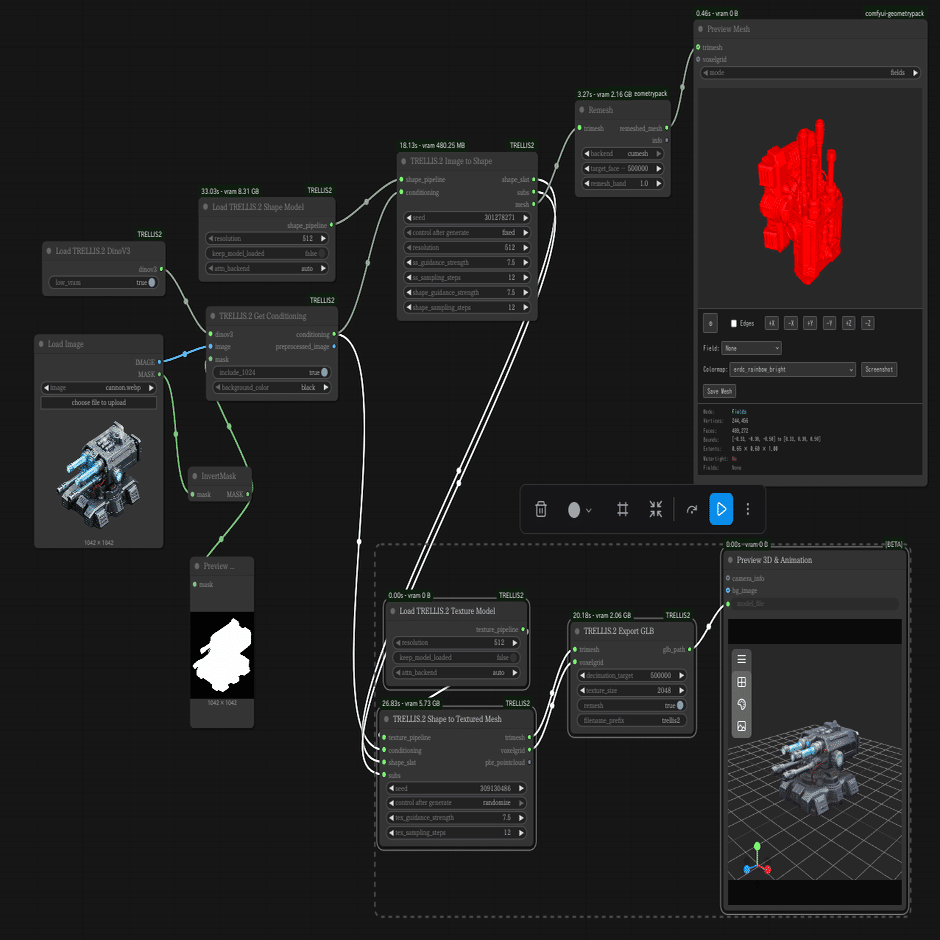Set Preview Mesh view to +Y
The width and height of the screenshot is (940, 940).
point(810,323)
